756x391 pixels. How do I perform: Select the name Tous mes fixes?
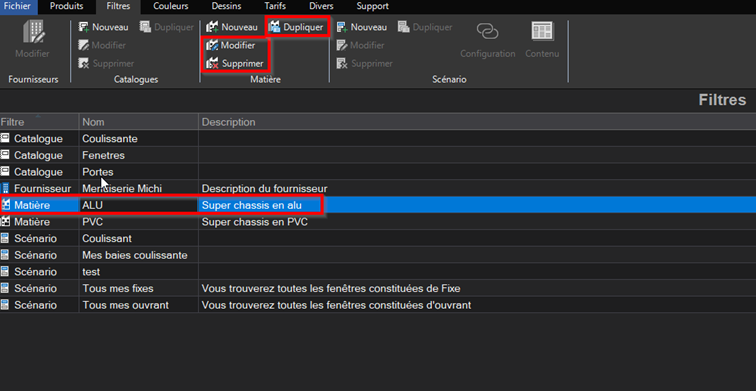pyautogui.click(x=118, y=288)
